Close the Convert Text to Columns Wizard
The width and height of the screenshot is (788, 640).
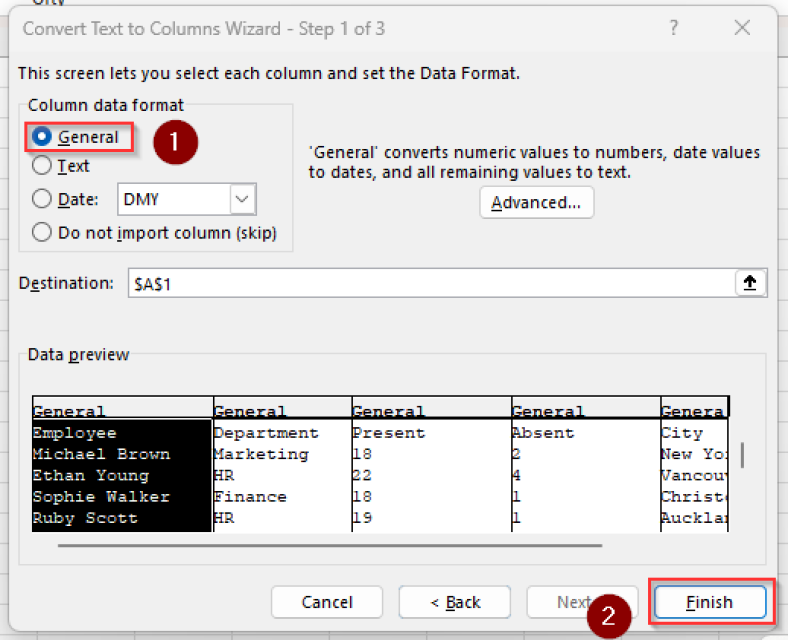pos(742,28)
